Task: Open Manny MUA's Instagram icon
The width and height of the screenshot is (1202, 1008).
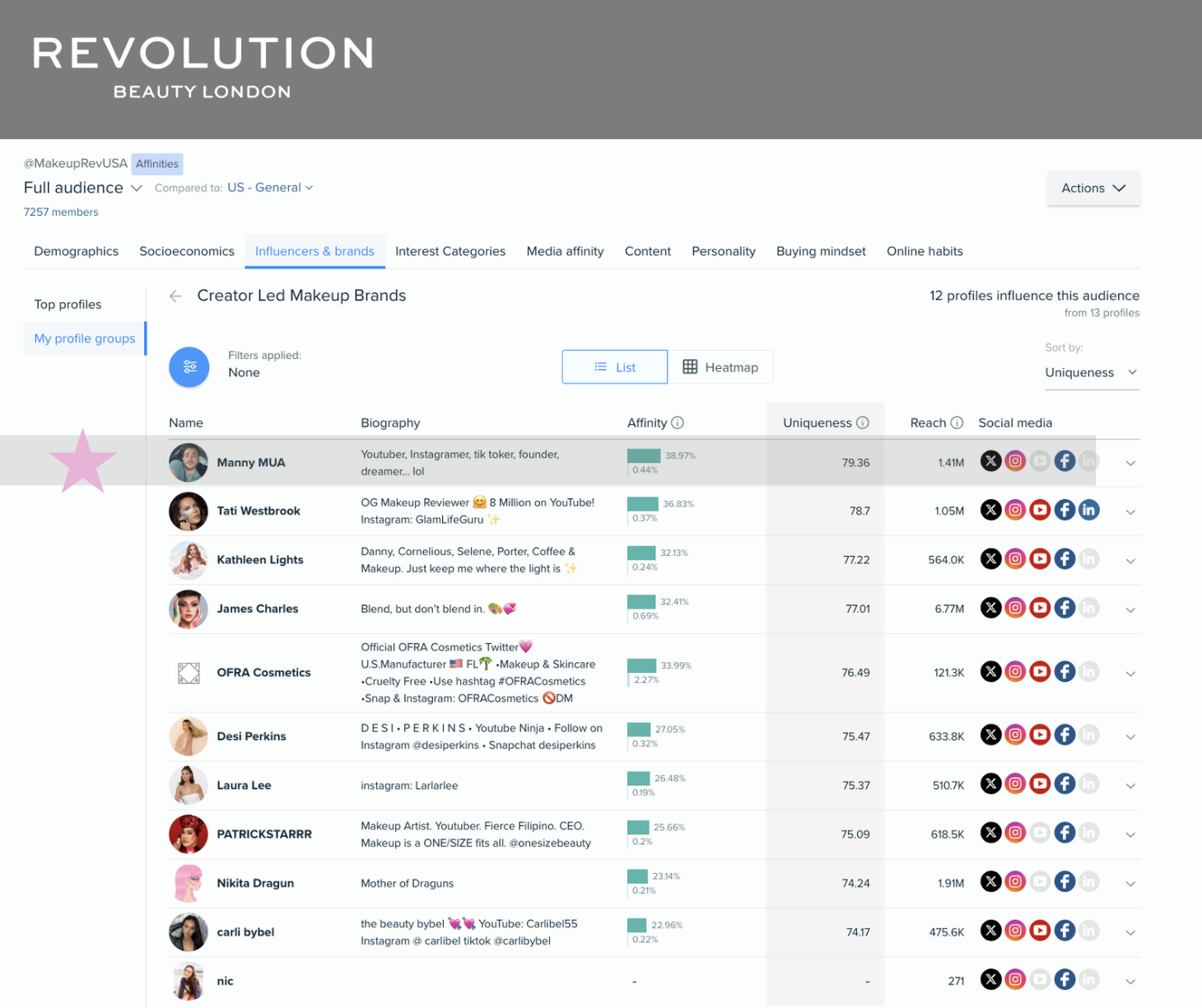Action: [1015, 461]
